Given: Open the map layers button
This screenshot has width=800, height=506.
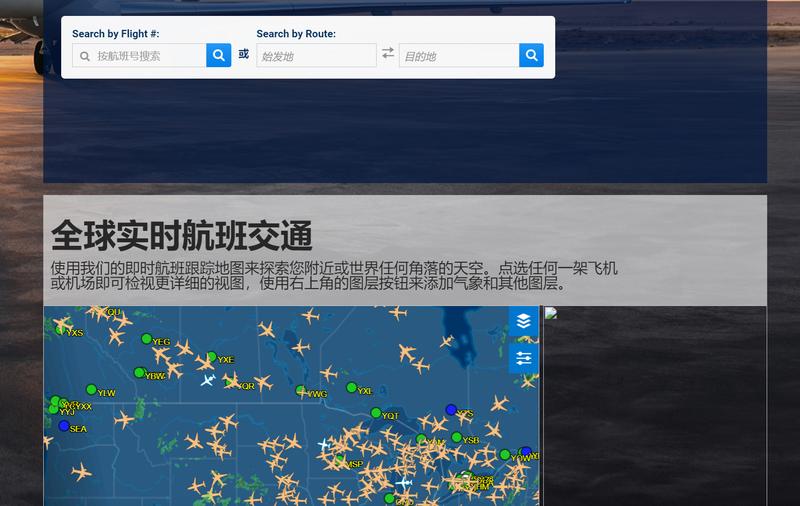Looking at the screenshot, I should (x=523, y=321).
